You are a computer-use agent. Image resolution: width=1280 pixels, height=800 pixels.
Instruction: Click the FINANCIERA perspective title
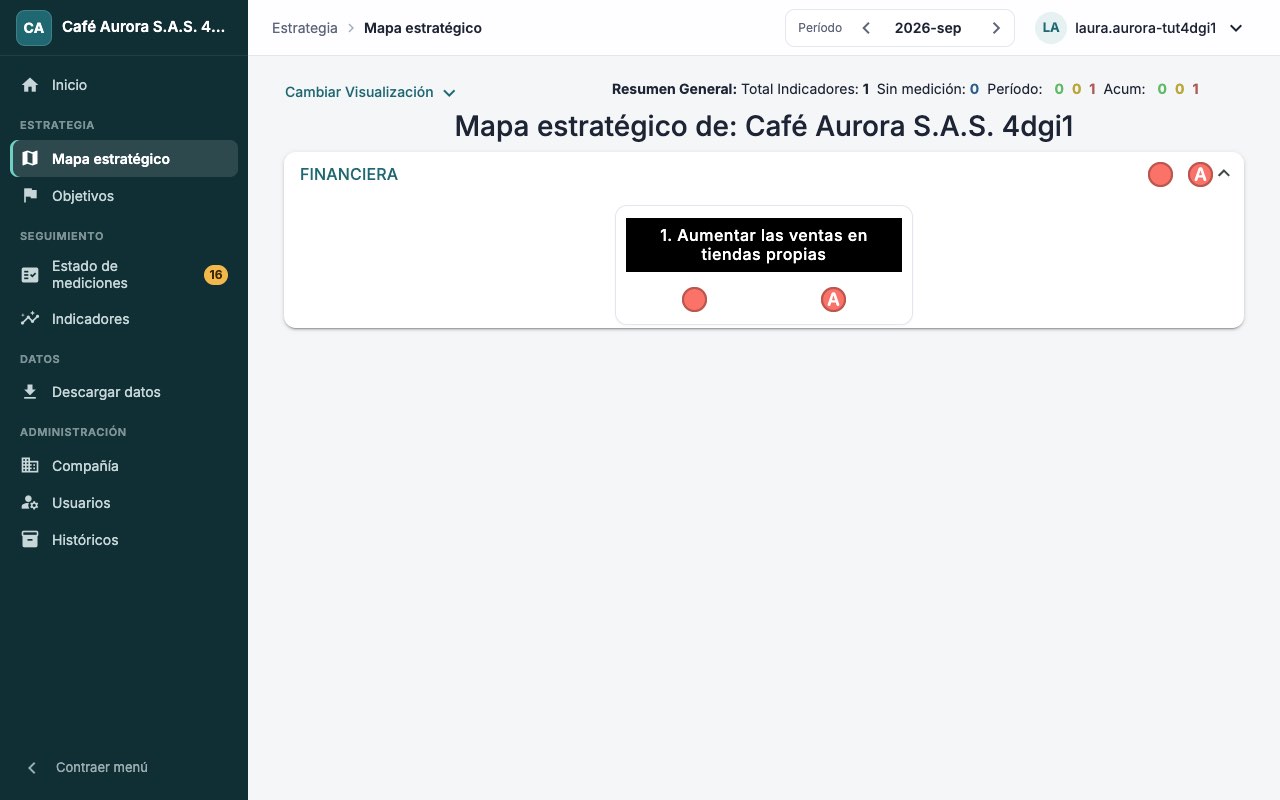(x=349, y=174)
